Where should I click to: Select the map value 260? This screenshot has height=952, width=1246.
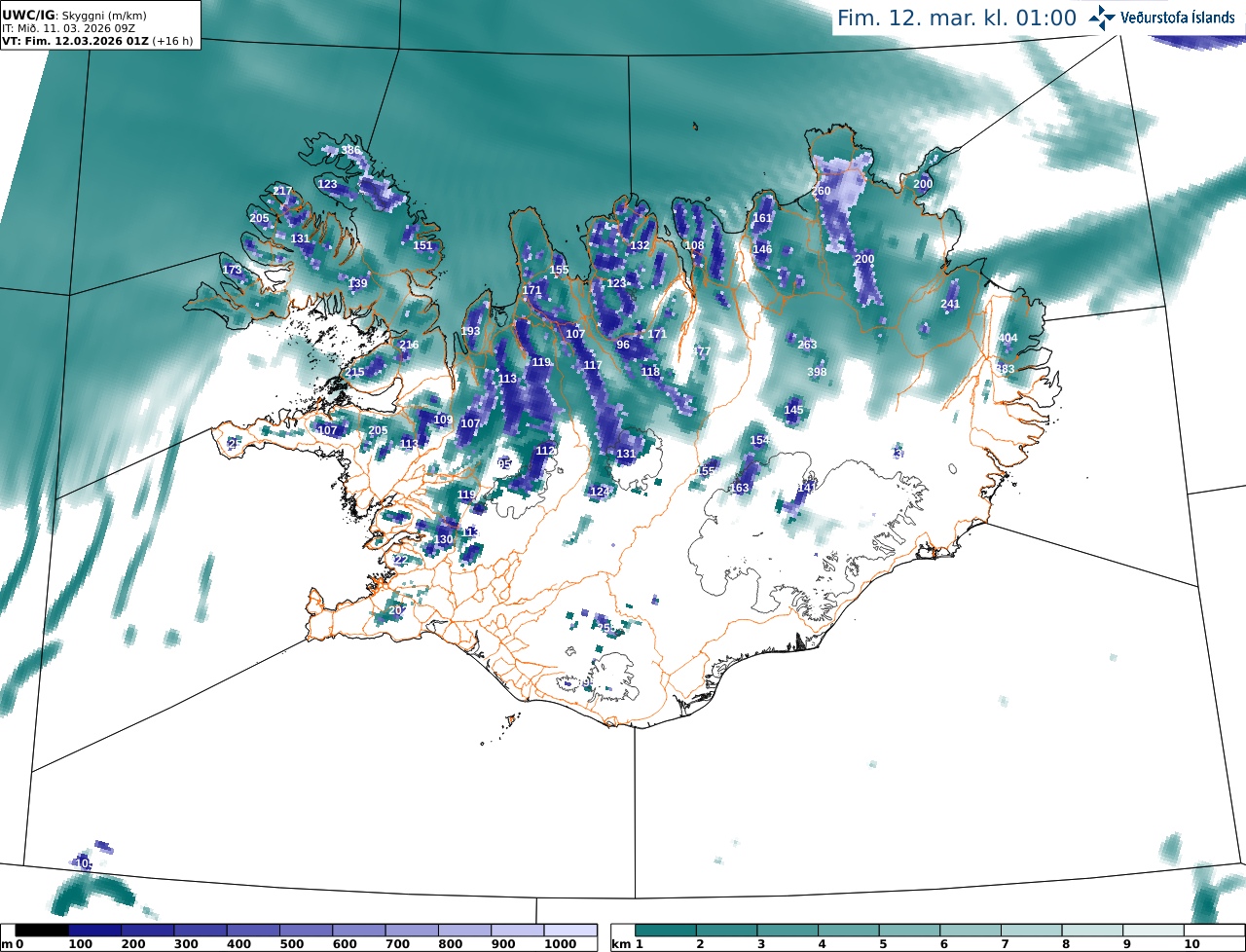tap(822, 191)
